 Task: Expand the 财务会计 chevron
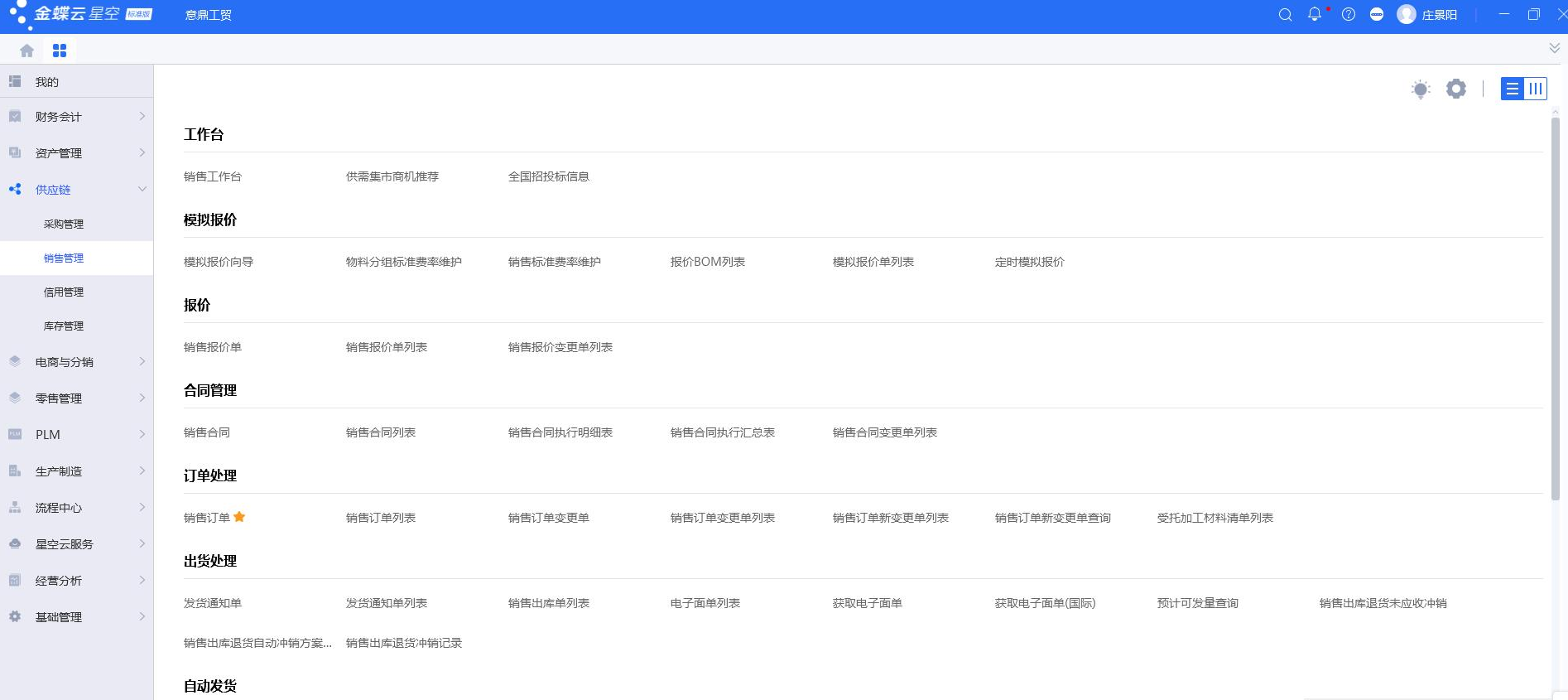click(142, 117)
